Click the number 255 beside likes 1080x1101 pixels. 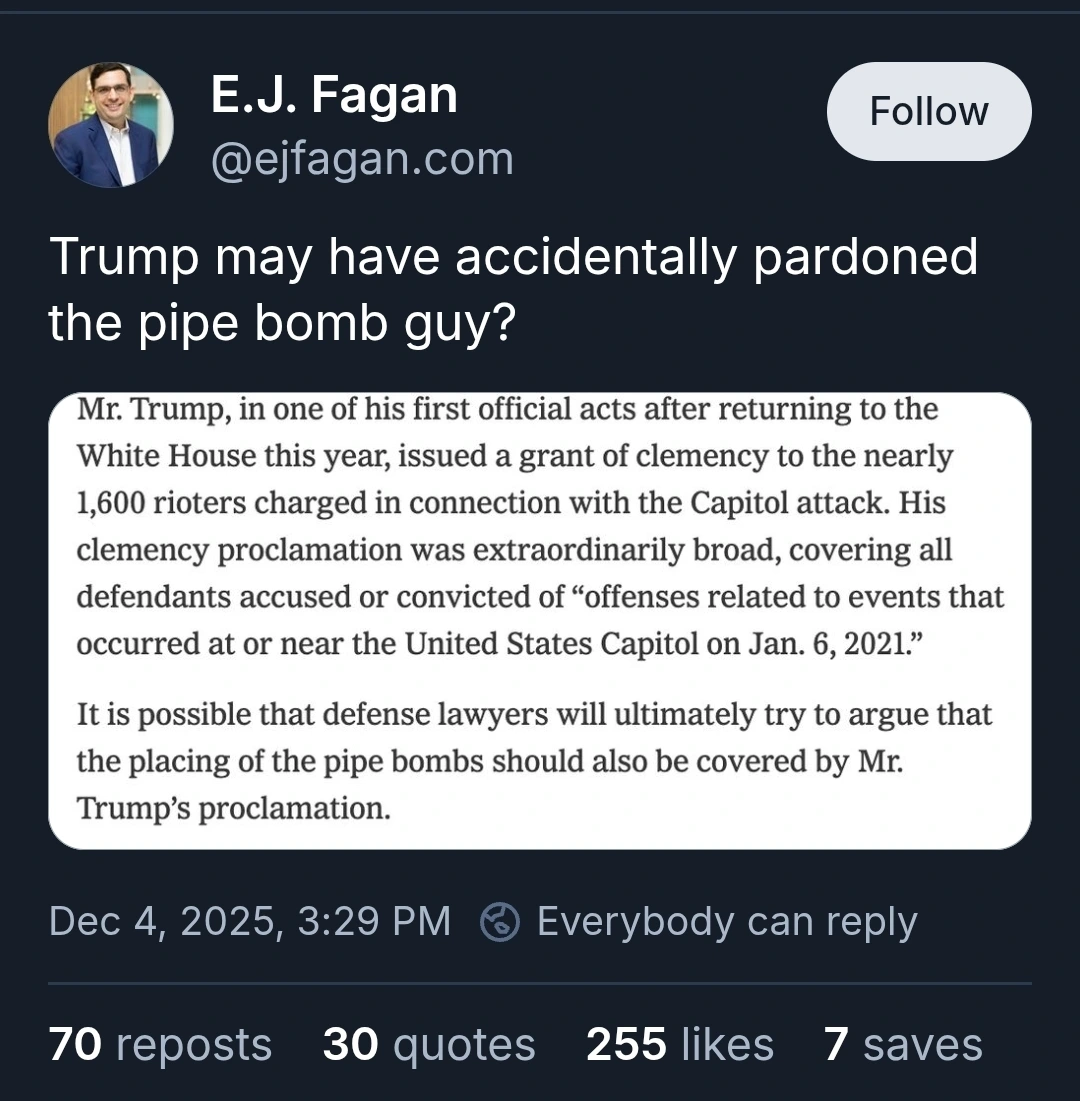click(626, 1045)
